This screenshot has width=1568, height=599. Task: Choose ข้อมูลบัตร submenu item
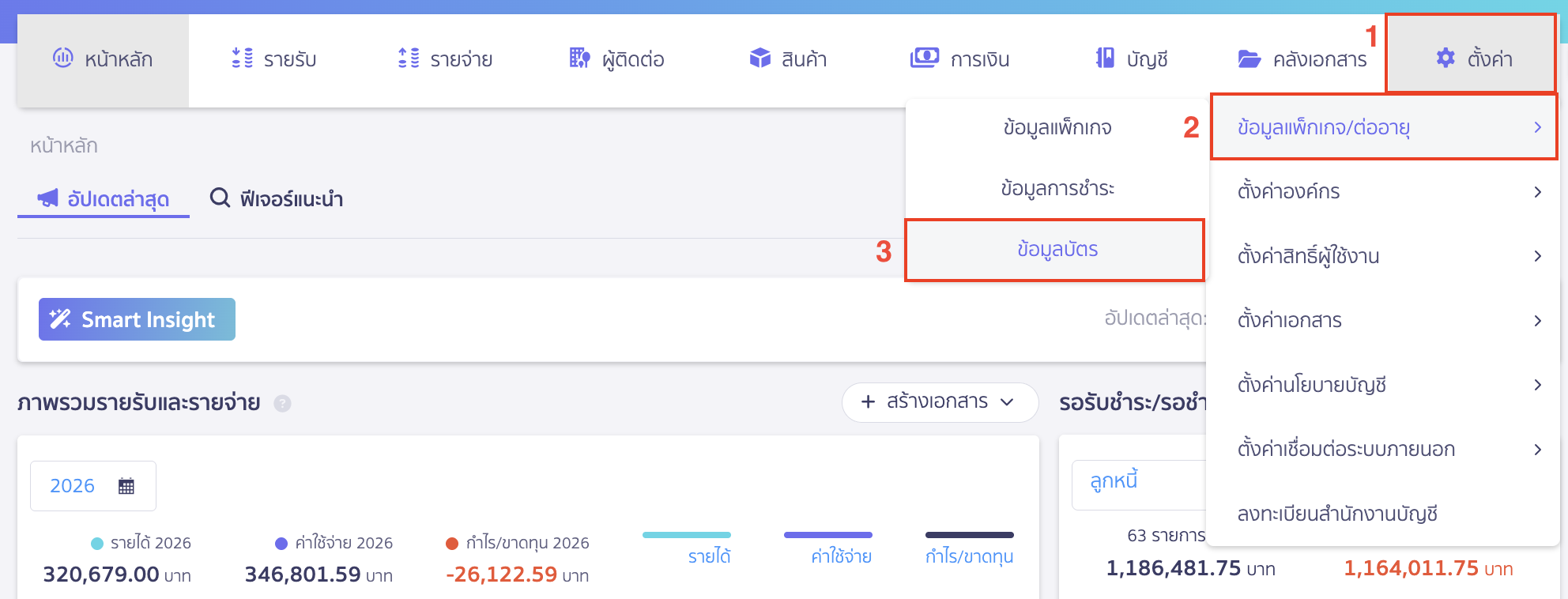pyautogui.click(x=1055, y=250)
